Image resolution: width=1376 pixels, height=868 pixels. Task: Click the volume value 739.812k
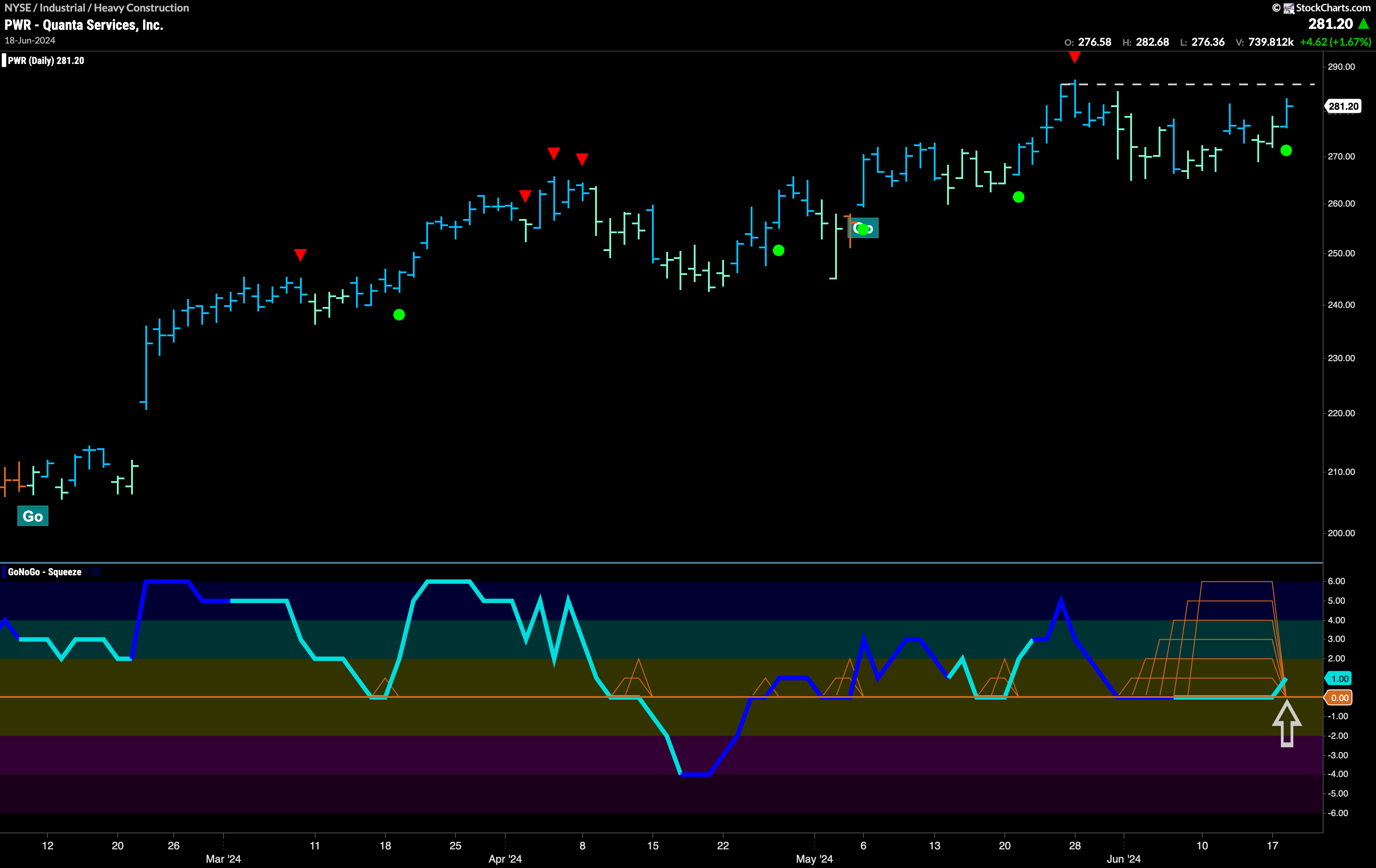[1271, 42]
